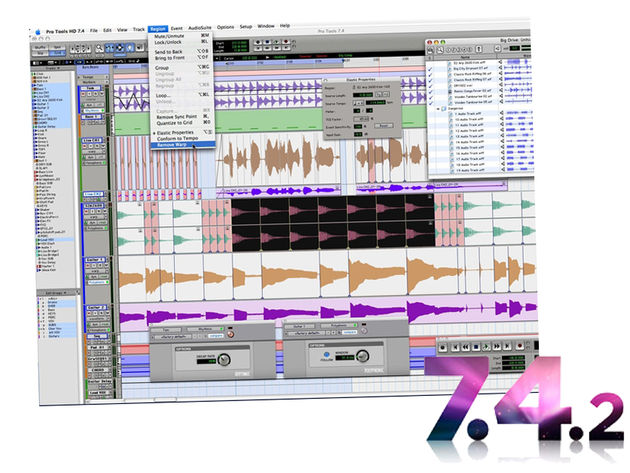Screen dimensions: 630x473
Task: Click the compare button in Rhythmic plug-in
Action: tap(216, 336)
